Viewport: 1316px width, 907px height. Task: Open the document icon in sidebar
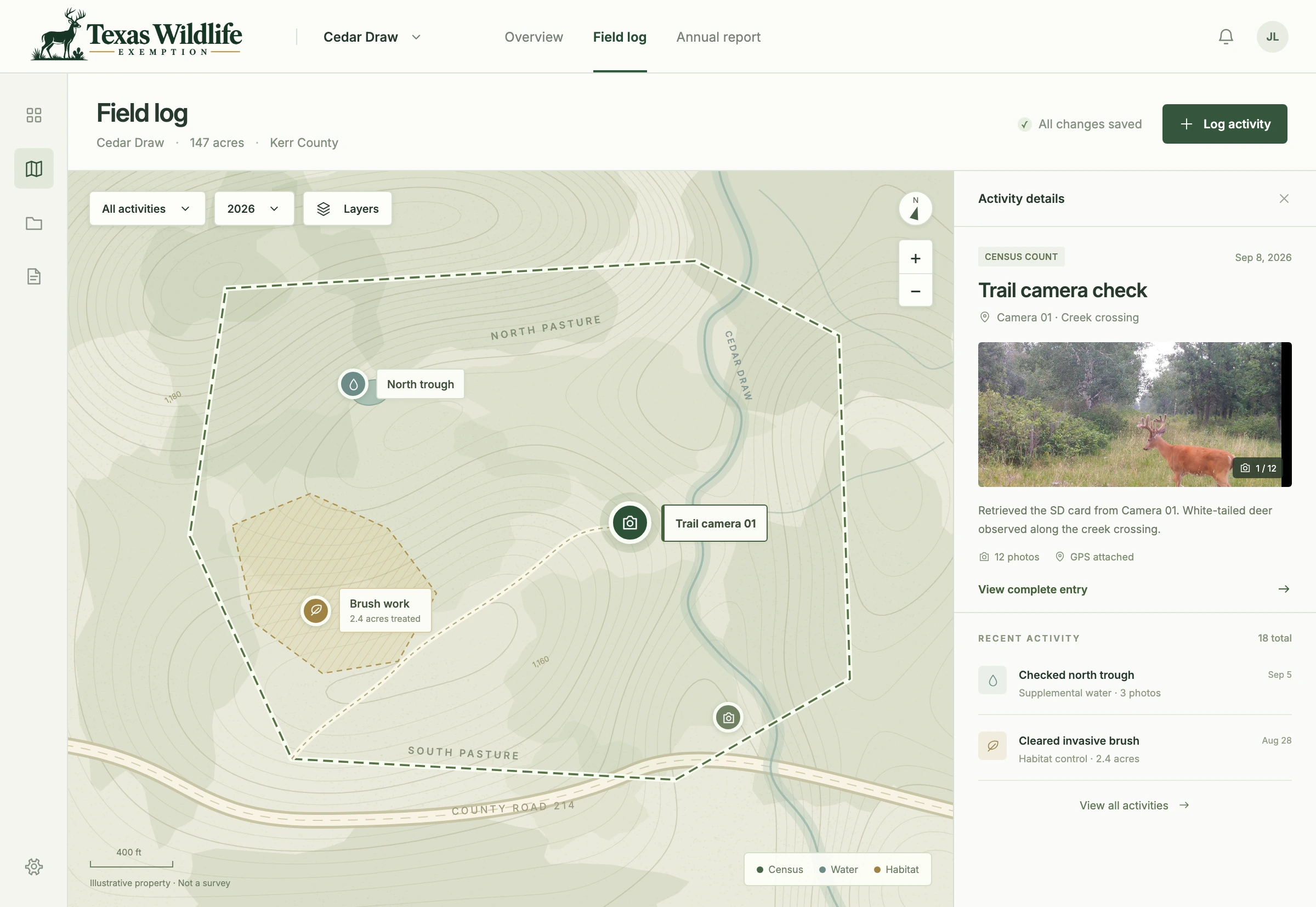pyautogui.click(x=33, y=277)
